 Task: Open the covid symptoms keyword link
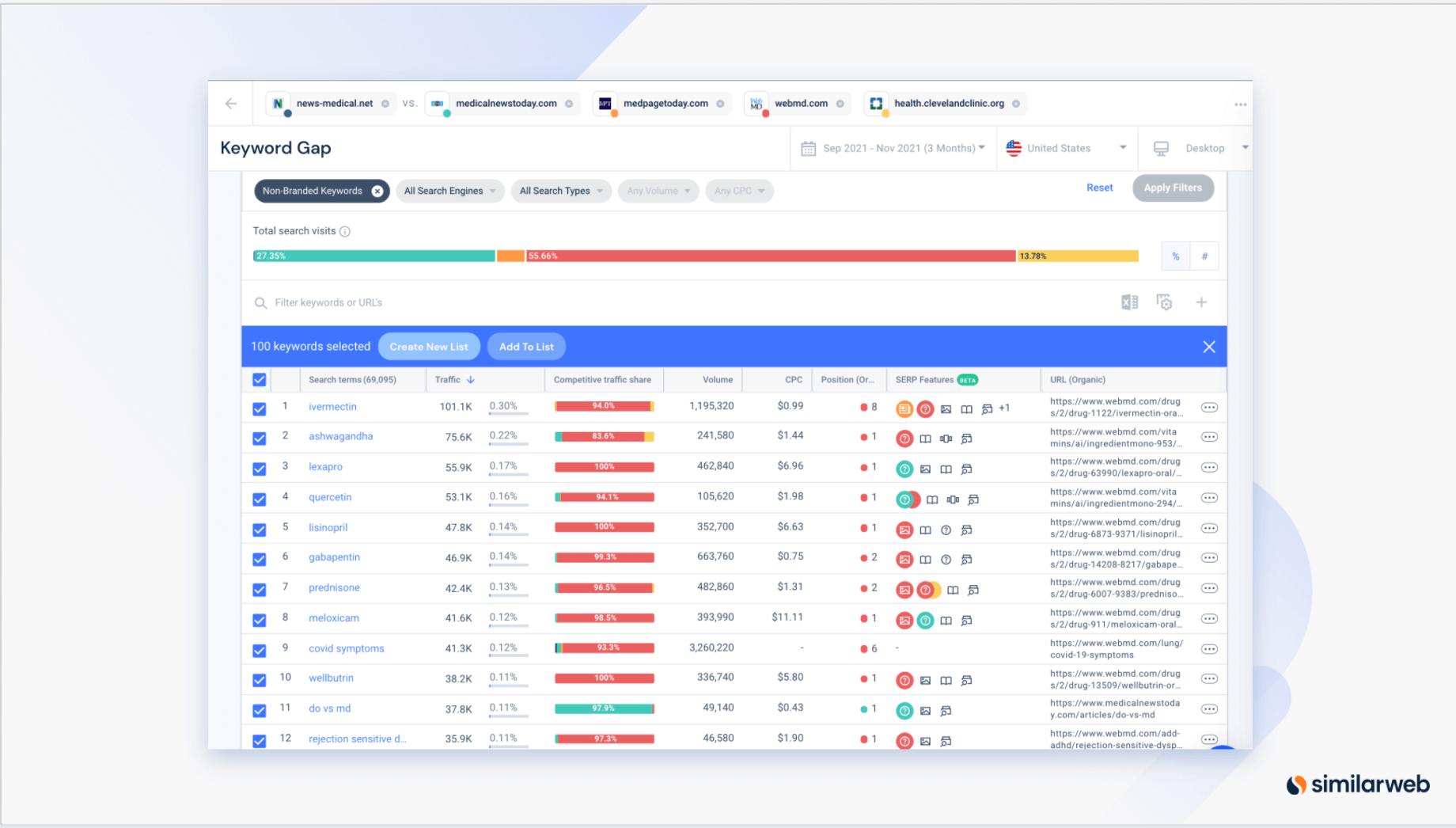coord(346,648)
